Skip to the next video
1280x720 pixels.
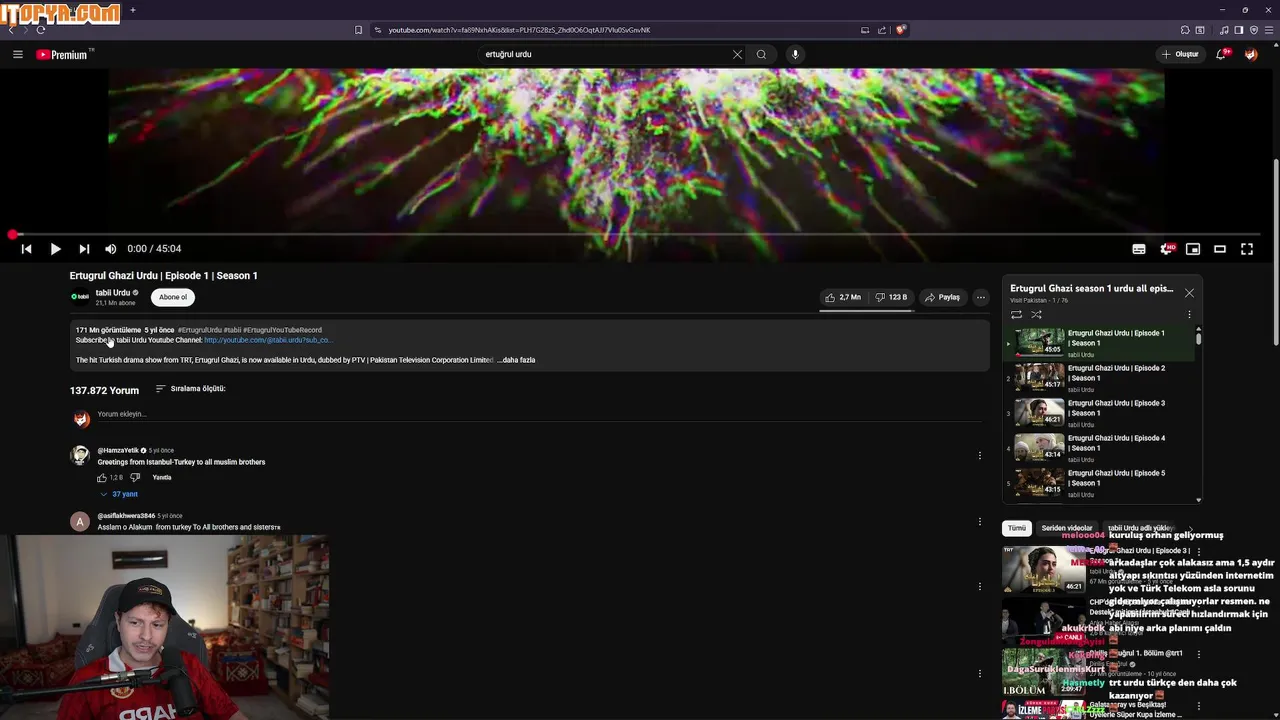click(x=84, y=249)
